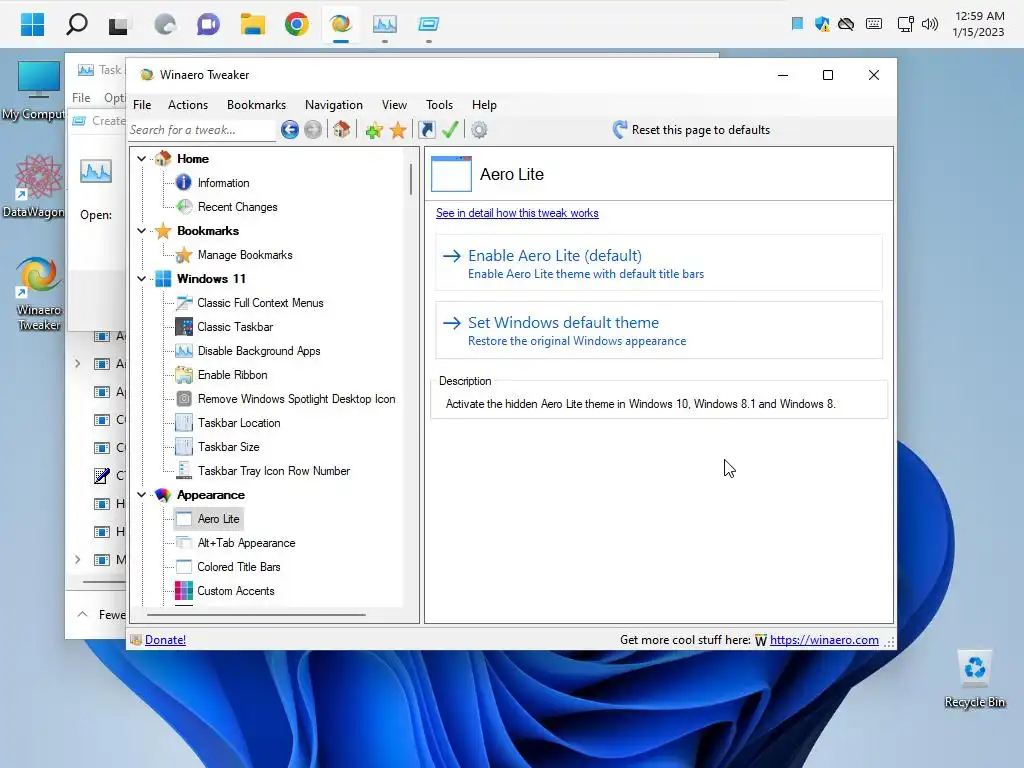Screen dimensions: 1024x768
Task: Open Recent Changes in the tree
Action: tap(237, 207)
